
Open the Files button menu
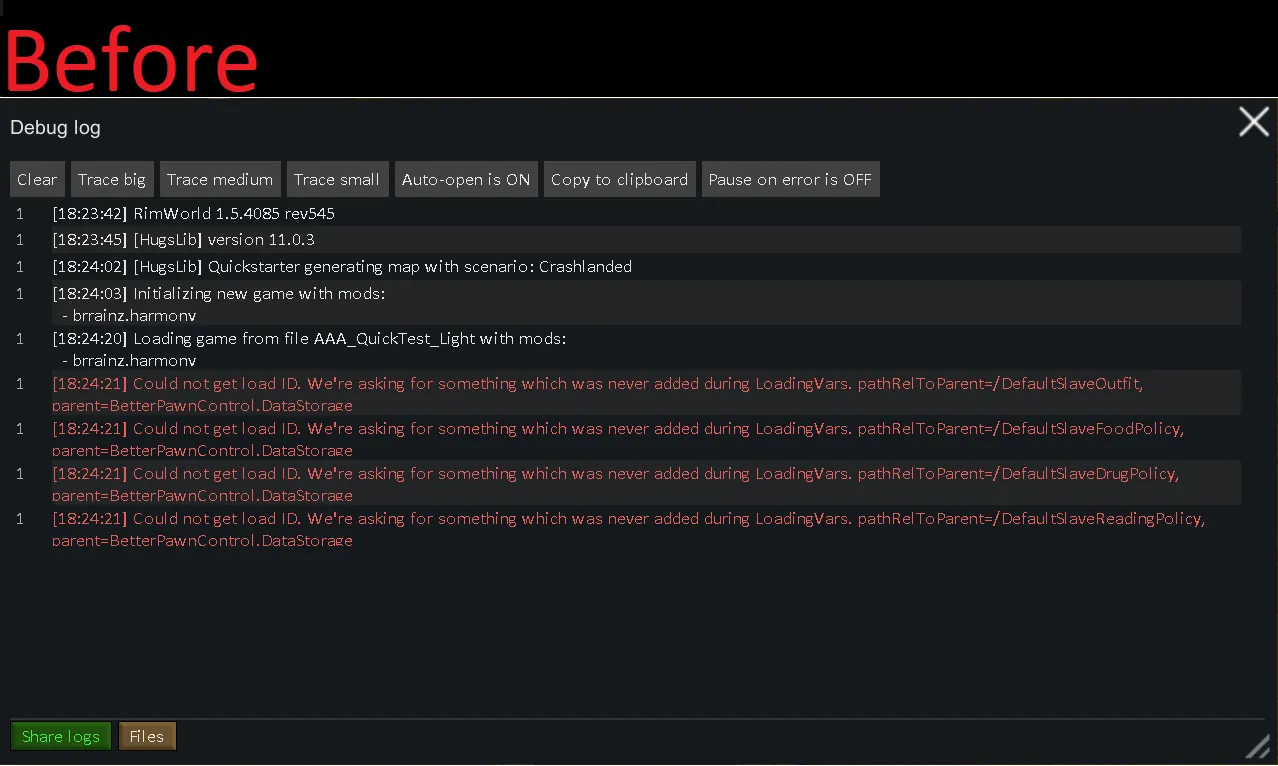pos(147,736)
